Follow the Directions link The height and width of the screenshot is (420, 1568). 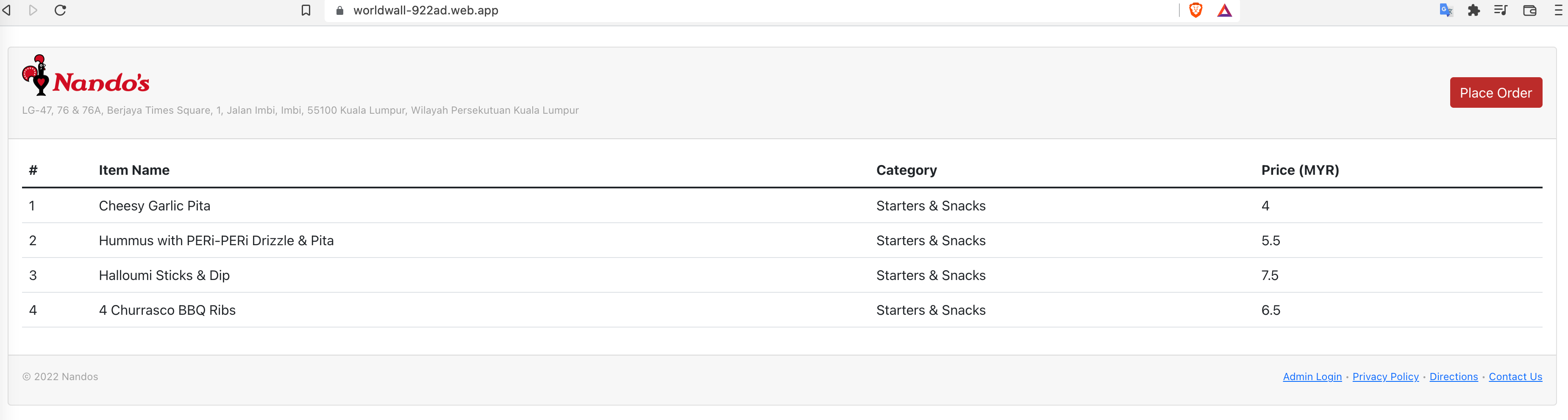click(x=1454, y=377)
